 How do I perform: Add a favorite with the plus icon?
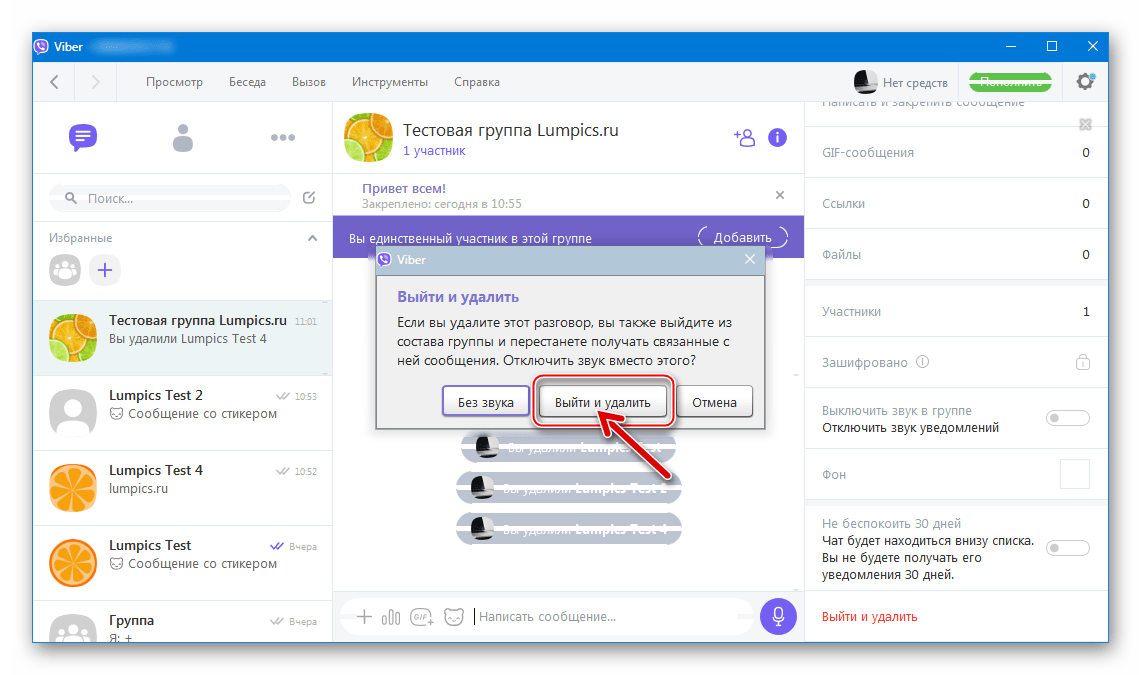click(x=105, y=270)
